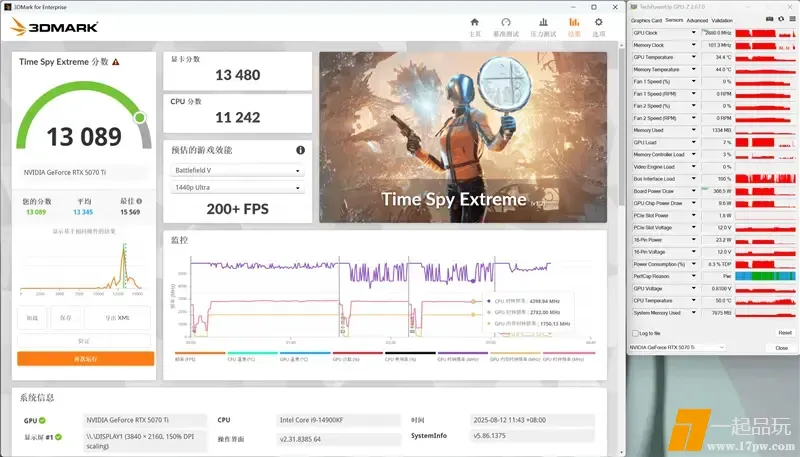Screen dimensions: 800x457
Task: Click the 3DMARK logo
Action: (x=54, y=27)
